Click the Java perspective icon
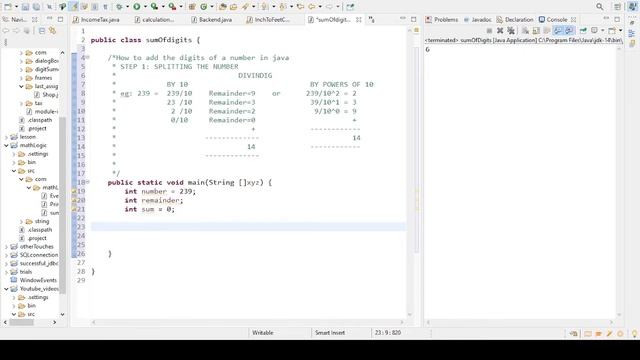 coord(632,7)
